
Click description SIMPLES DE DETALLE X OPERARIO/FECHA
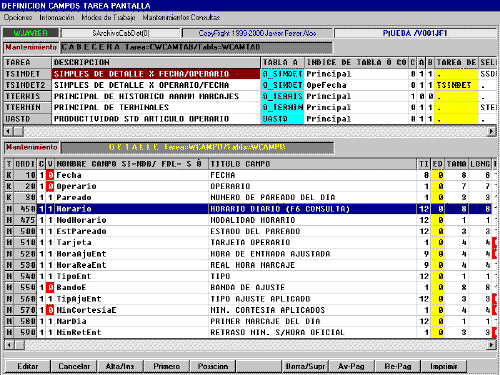tap(156, 85)
